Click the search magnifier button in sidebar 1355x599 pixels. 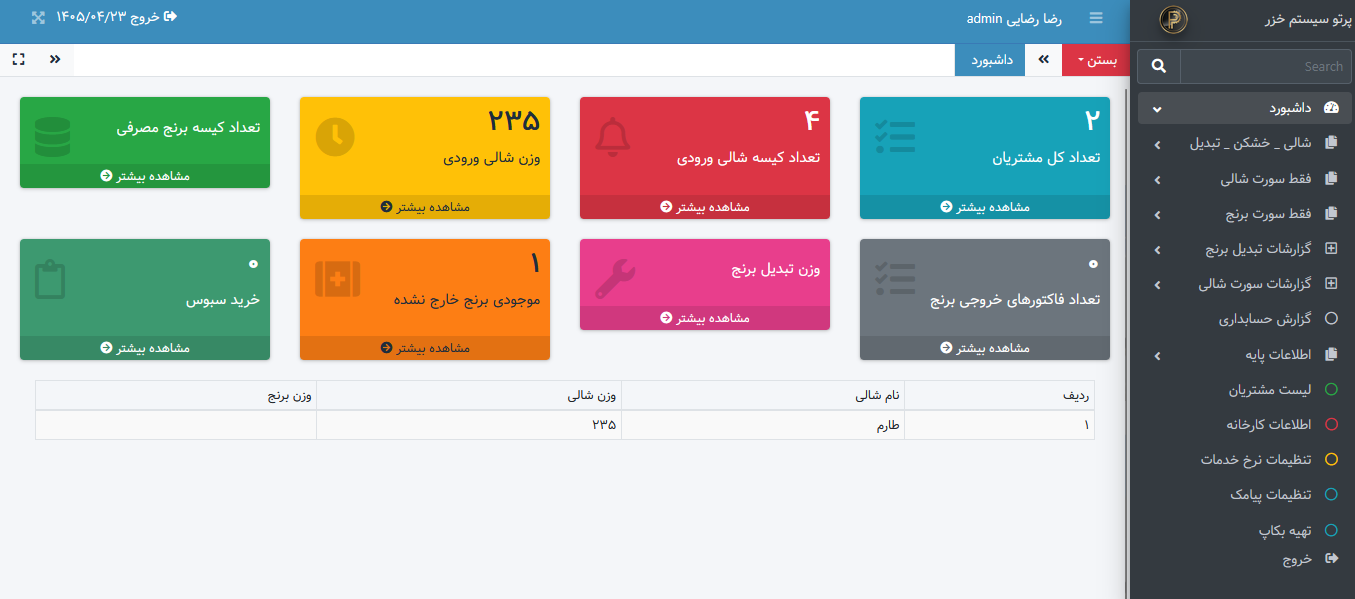click(1159, 66)
